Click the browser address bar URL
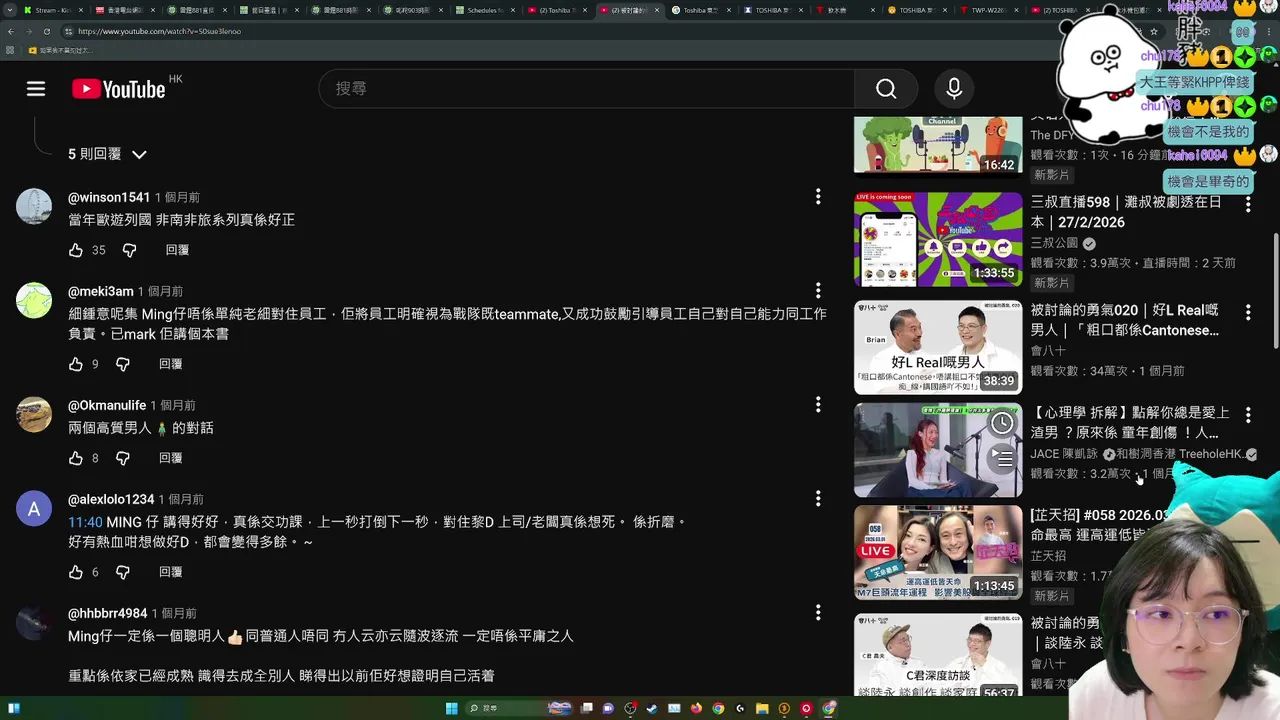This screenshot has width=1280, height=720. (x=160, y=31)
